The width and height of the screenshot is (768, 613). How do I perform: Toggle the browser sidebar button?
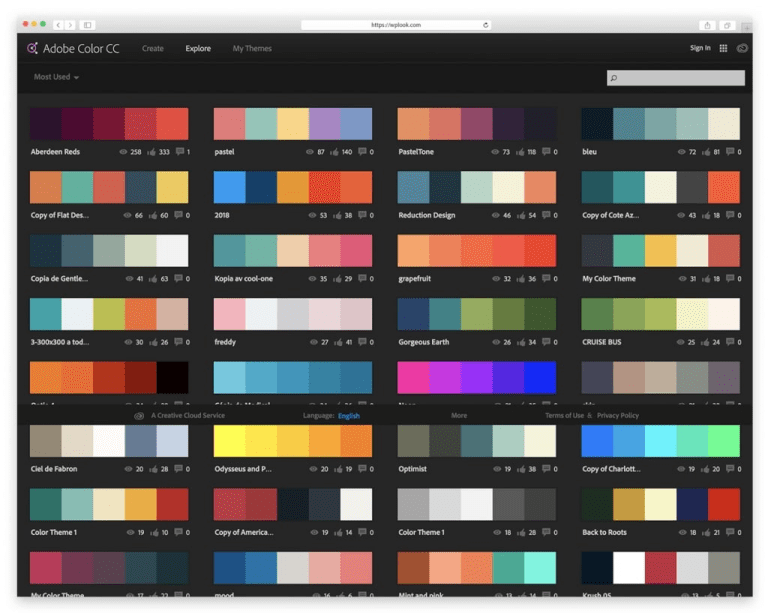coord(87,25)
